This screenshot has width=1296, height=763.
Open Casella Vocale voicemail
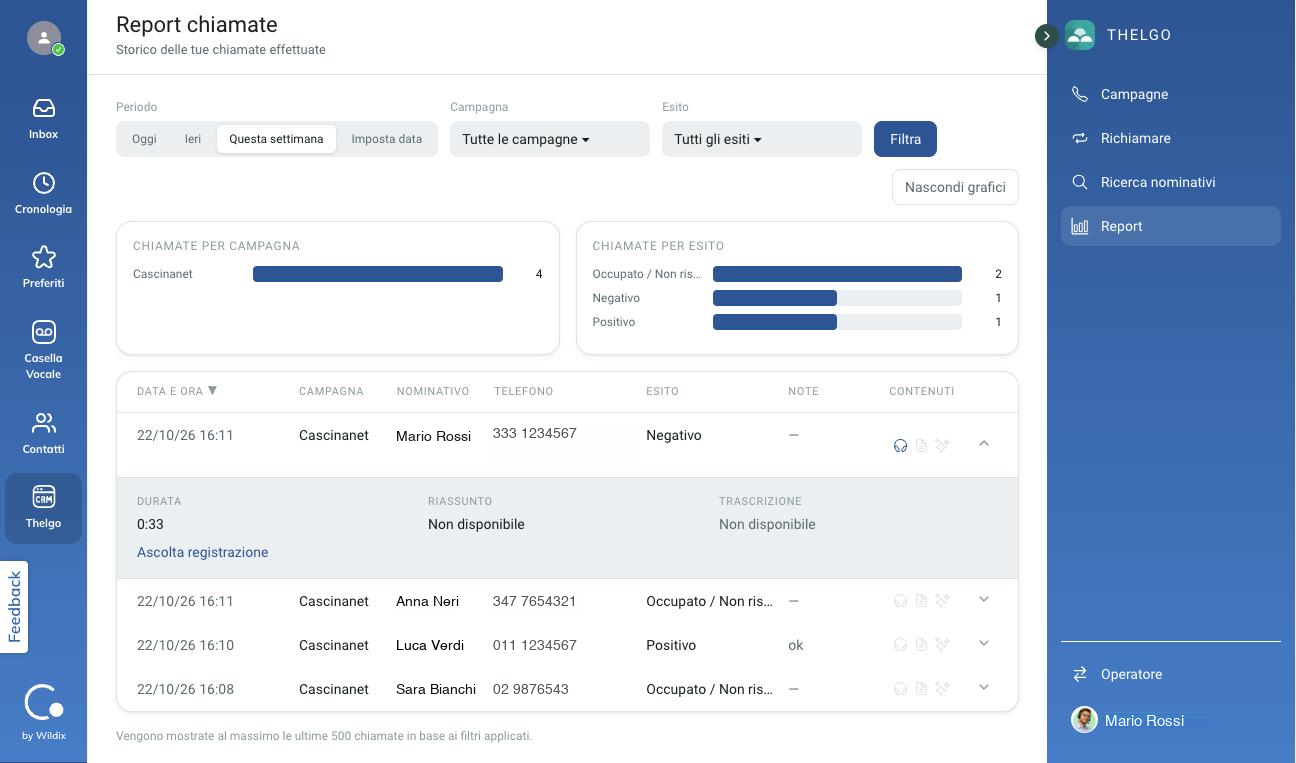click(43, 351)
